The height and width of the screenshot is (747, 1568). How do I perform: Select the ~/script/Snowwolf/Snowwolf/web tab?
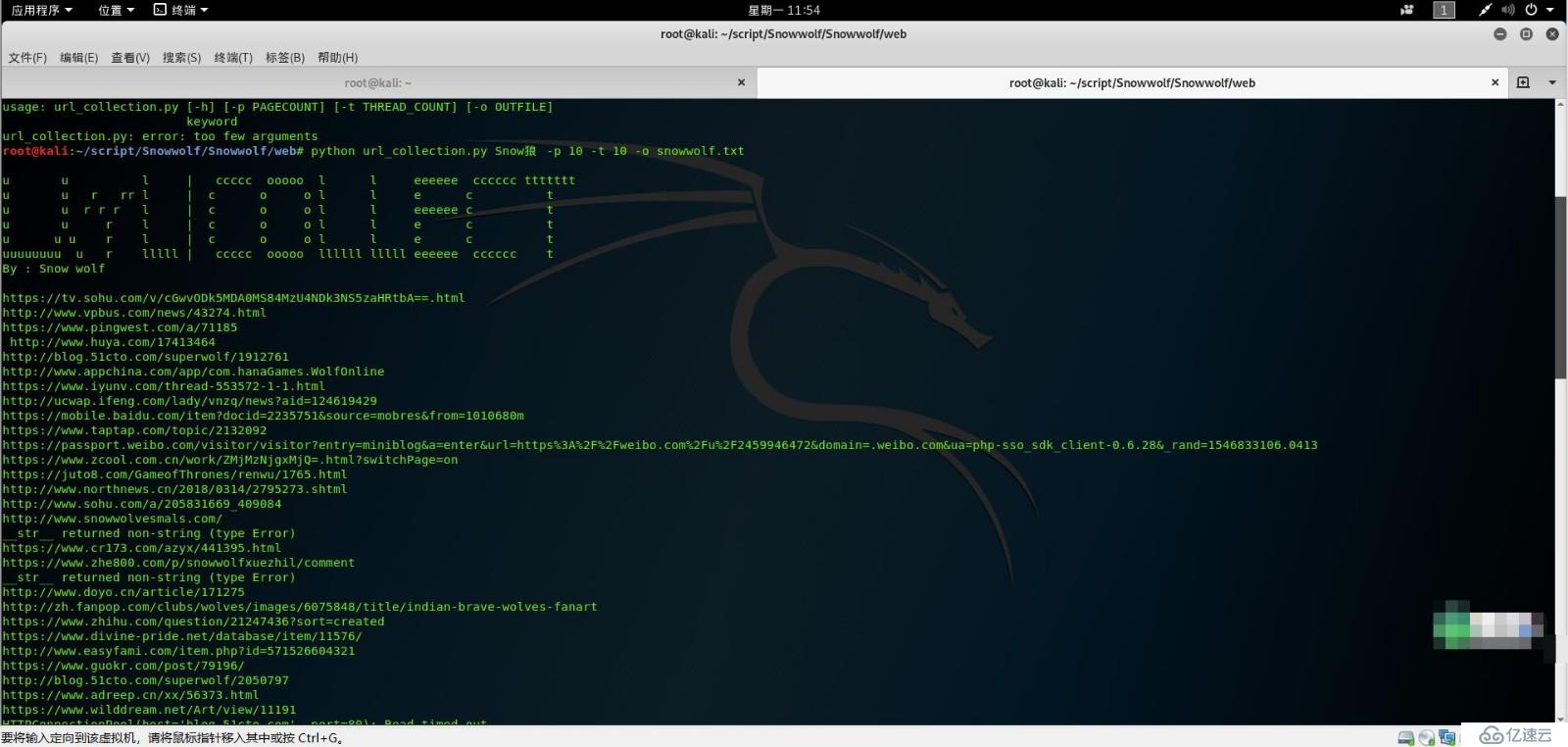(1132, 83)
